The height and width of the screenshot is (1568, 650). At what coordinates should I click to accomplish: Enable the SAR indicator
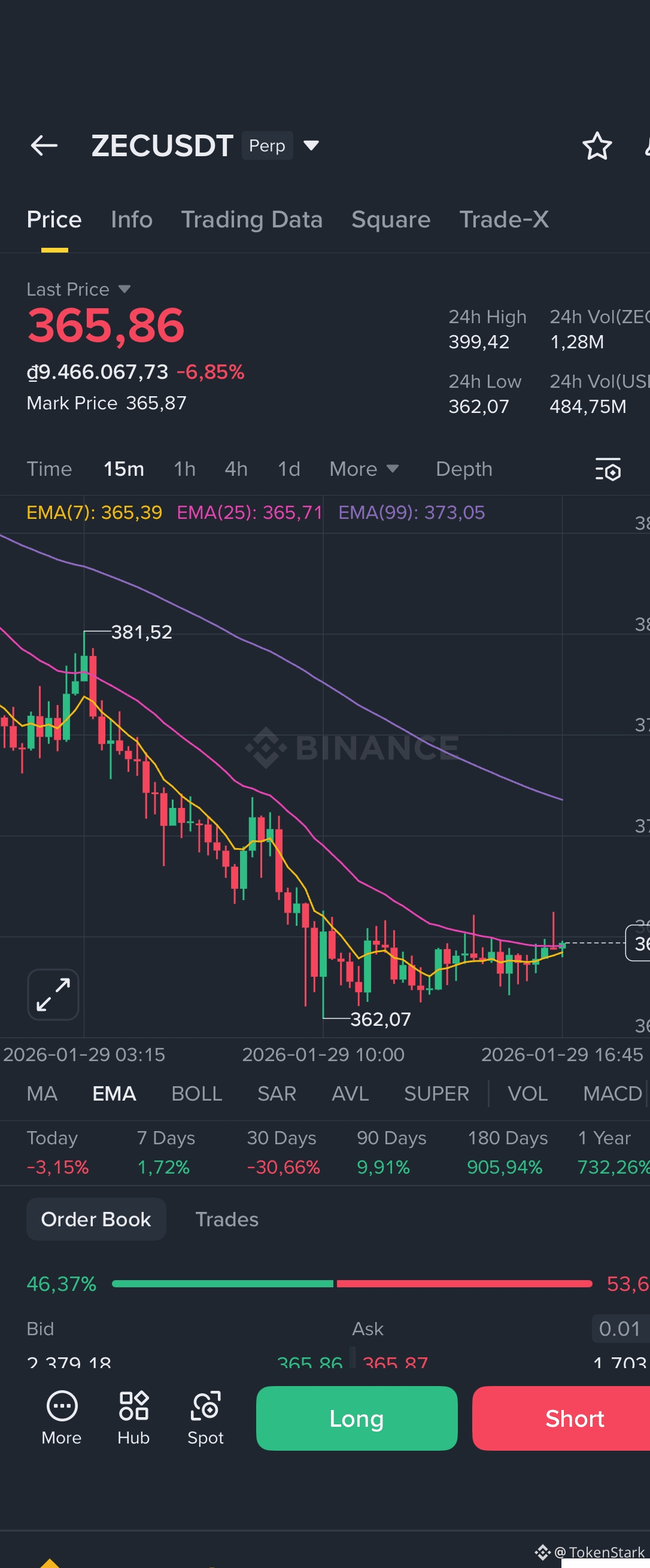pos(277,1093)
